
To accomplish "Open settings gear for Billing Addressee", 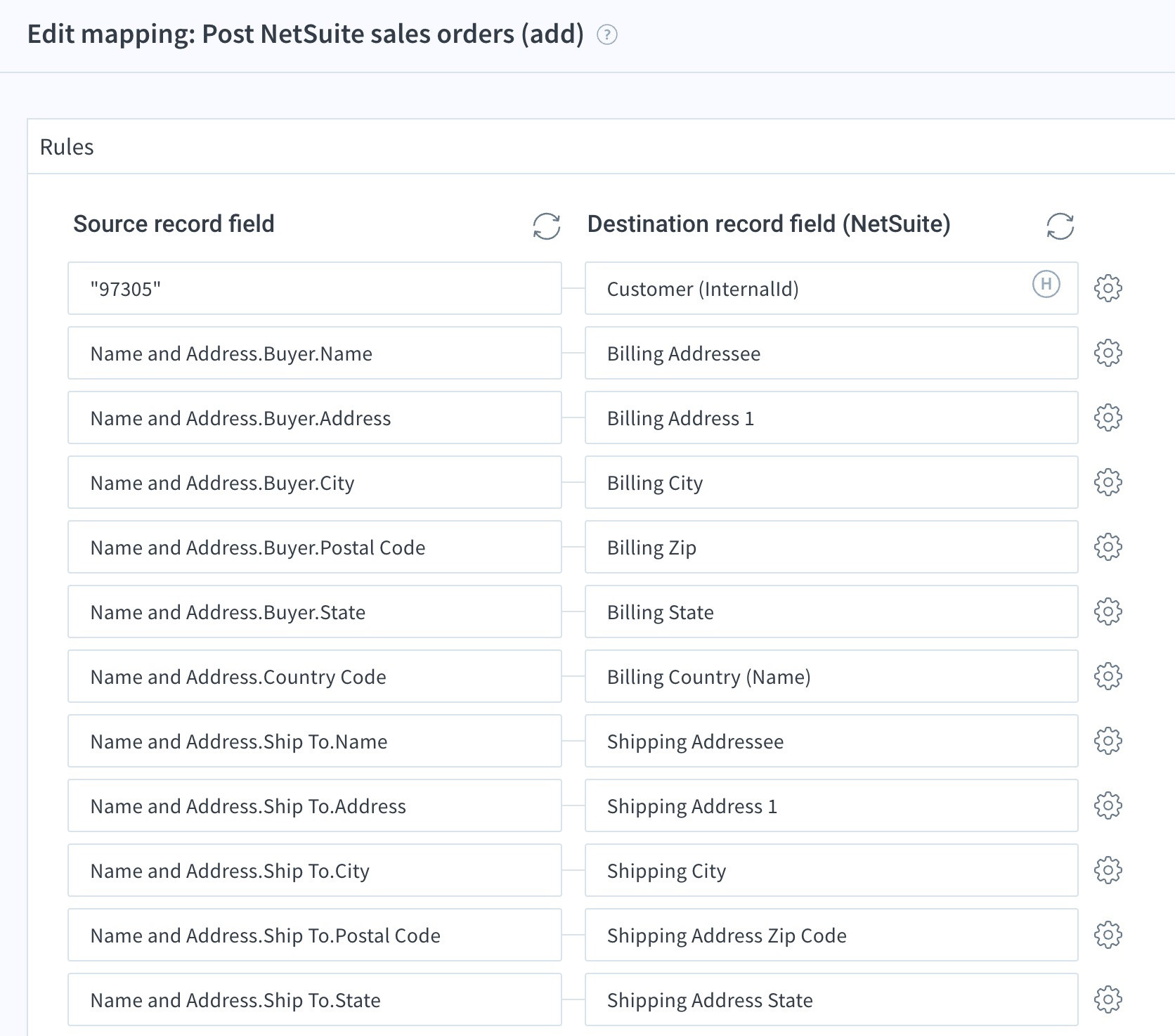I will click(x=1108, y=353).
